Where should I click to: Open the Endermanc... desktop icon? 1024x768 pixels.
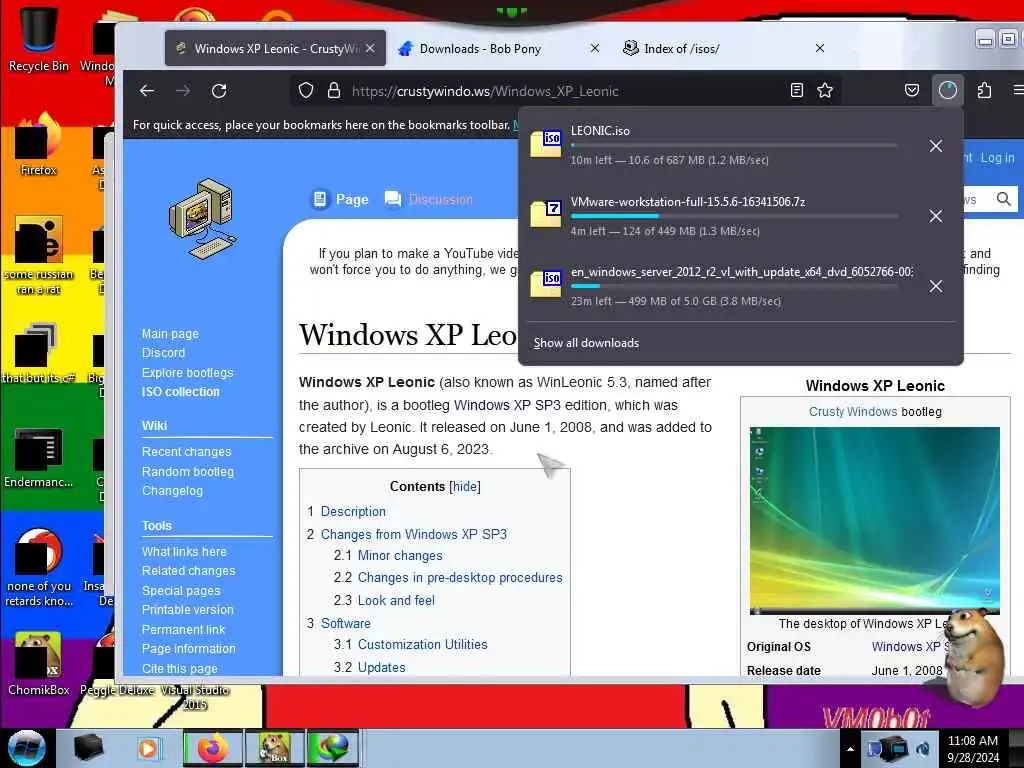(x=39, y=457)
